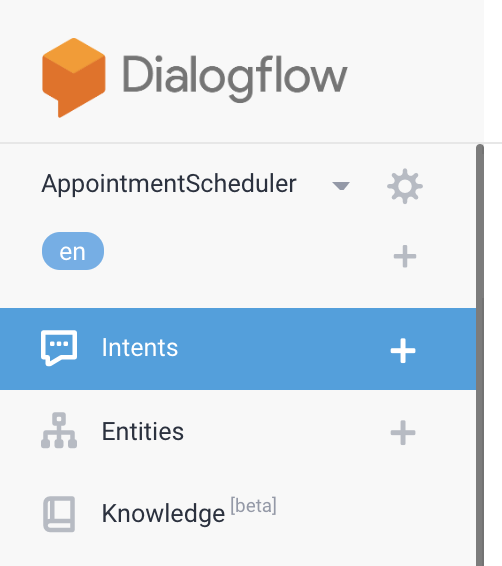Viewport: 502px width, 566px height.
Task: Open the AppointmentScheduler agent name selector
Action: (x=169, y=184)
